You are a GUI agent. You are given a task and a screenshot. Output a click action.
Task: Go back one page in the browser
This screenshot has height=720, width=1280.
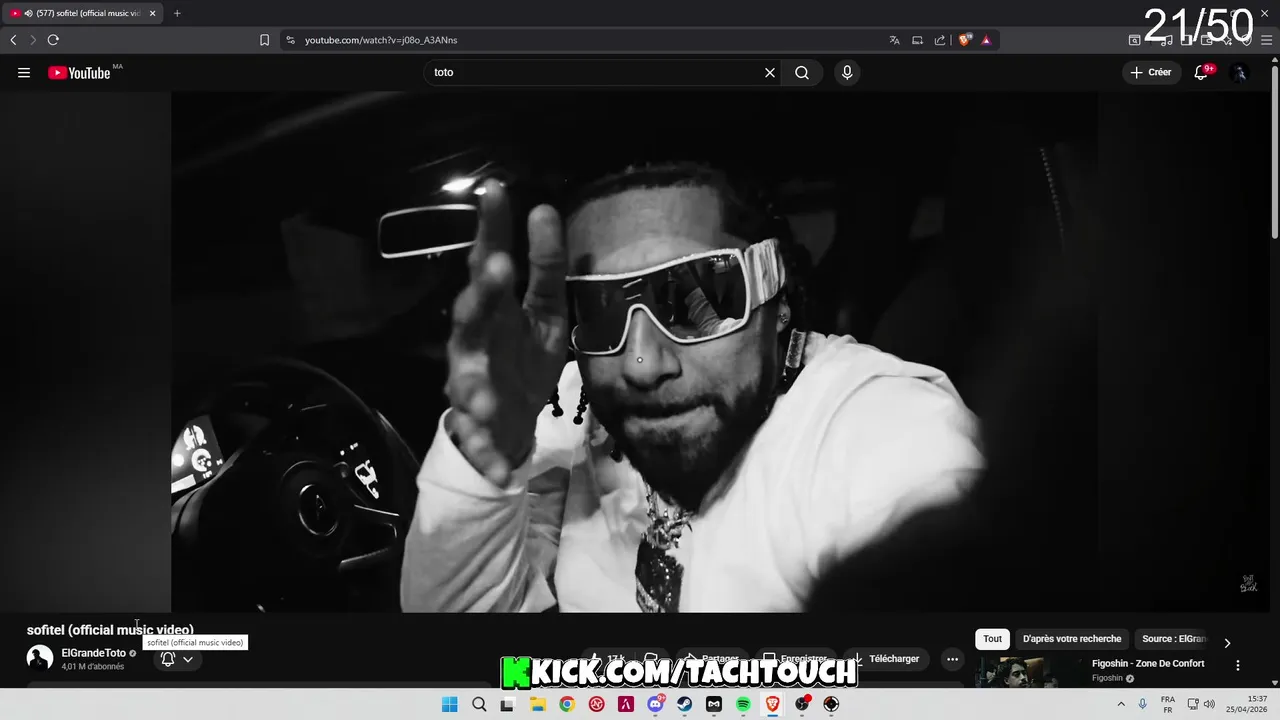pos(13,40)
